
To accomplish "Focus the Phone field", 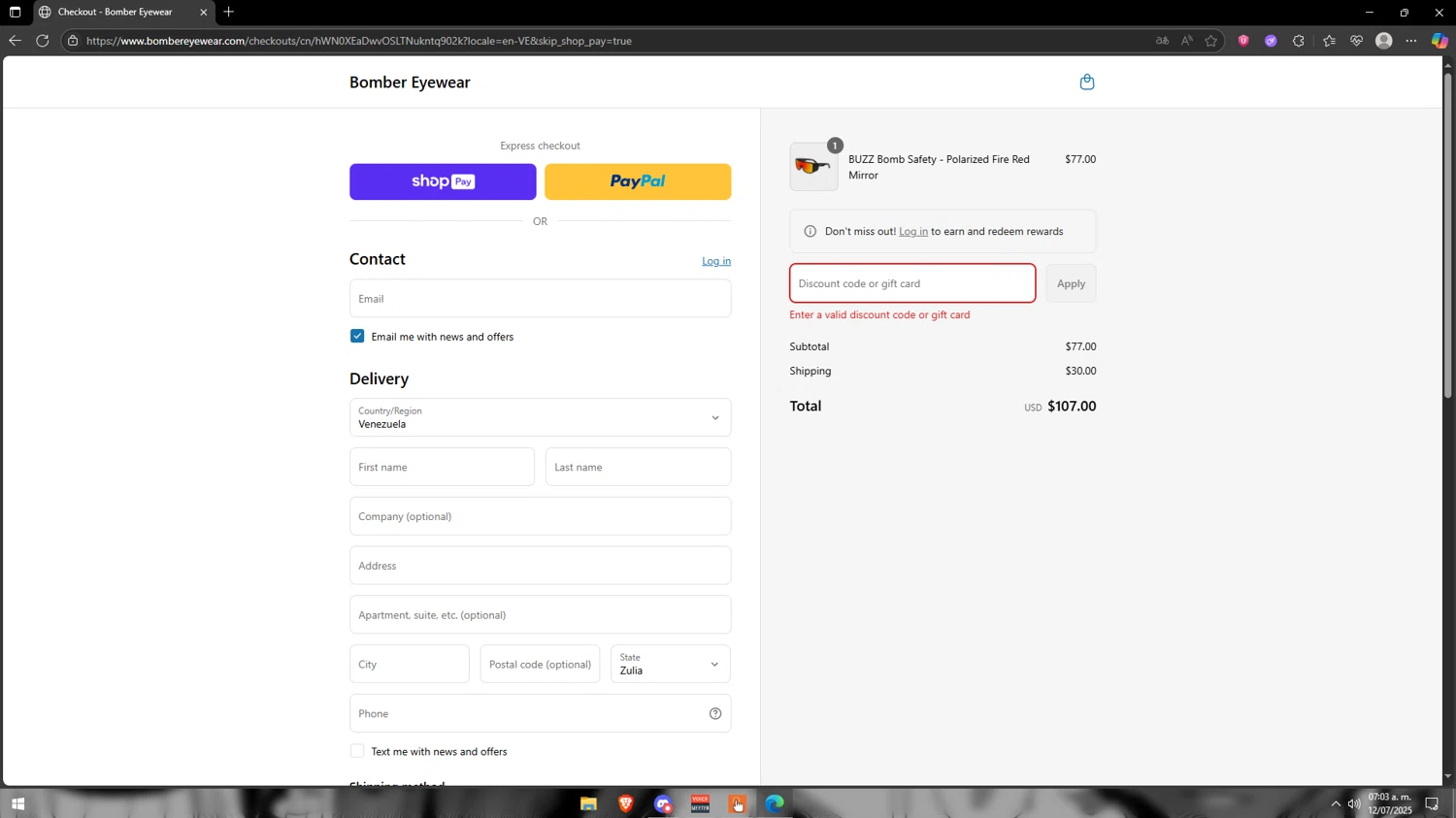I will (540, 714).
